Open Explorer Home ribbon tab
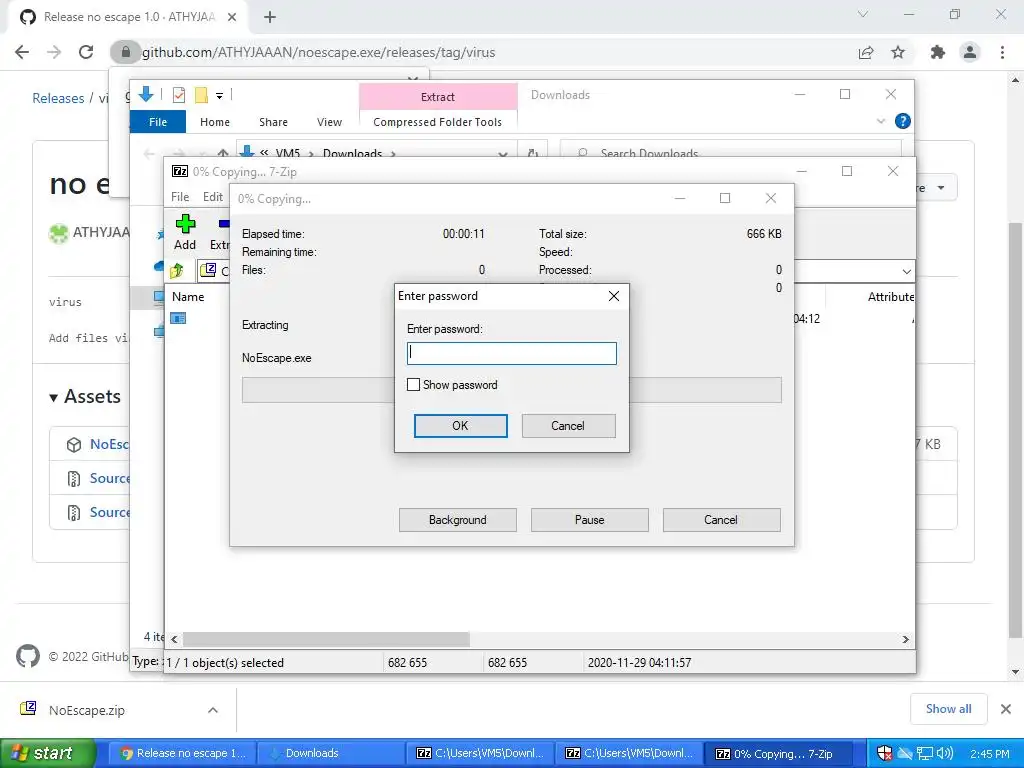Image resolution: width=1024 pixels, height=768 pixels. (x=215, y=122)
